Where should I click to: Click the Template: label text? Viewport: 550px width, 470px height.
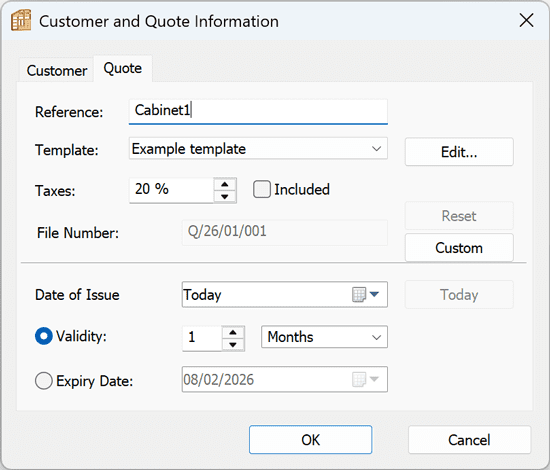(x=67, y=150)
